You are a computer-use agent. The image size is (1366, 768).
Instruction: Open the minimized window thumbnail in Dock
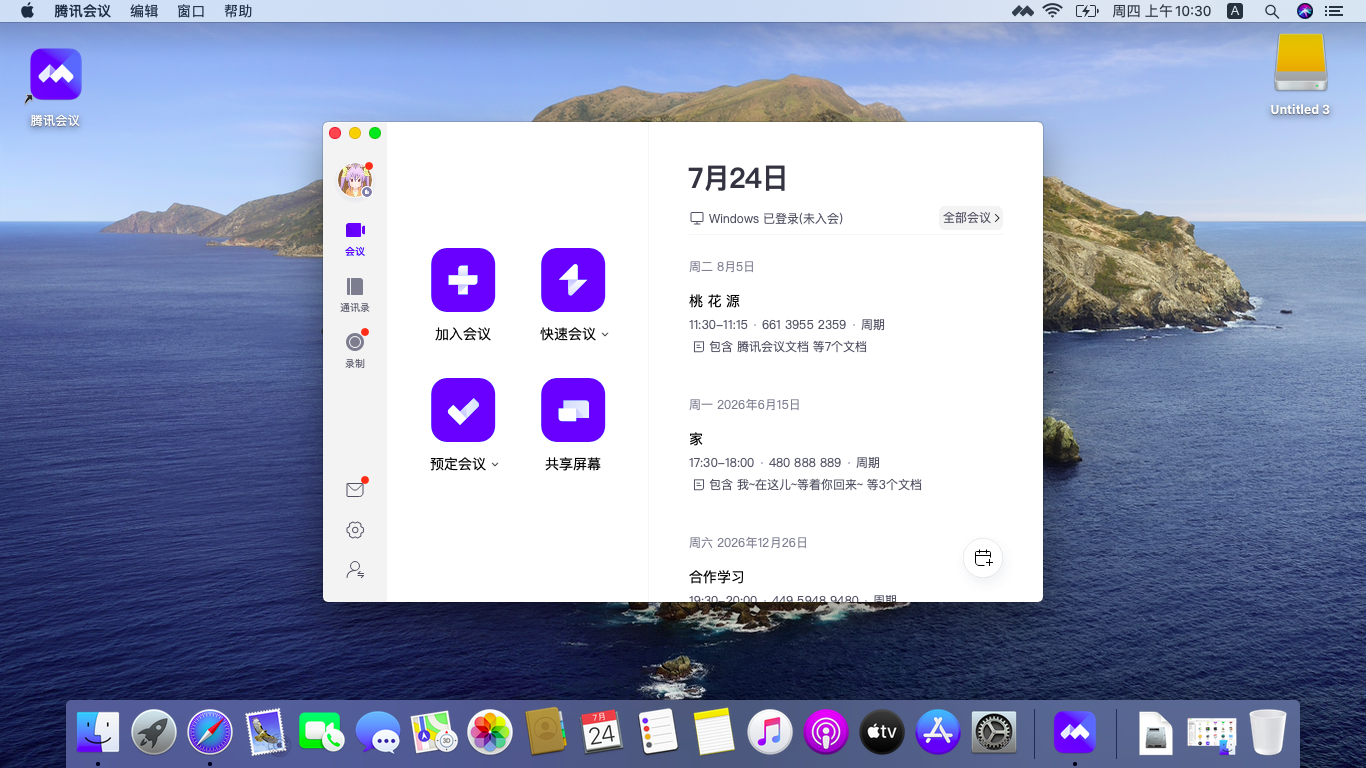(x=1212, y=735)
